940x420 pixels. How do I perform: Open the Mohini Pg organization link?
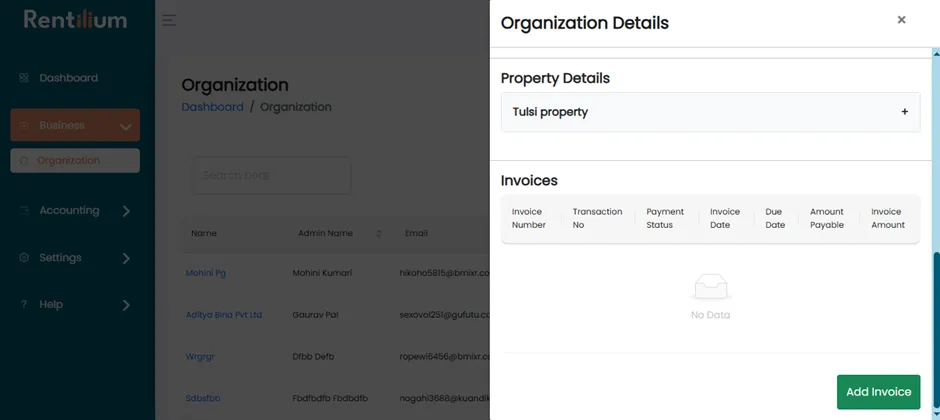tap(206, 273)
